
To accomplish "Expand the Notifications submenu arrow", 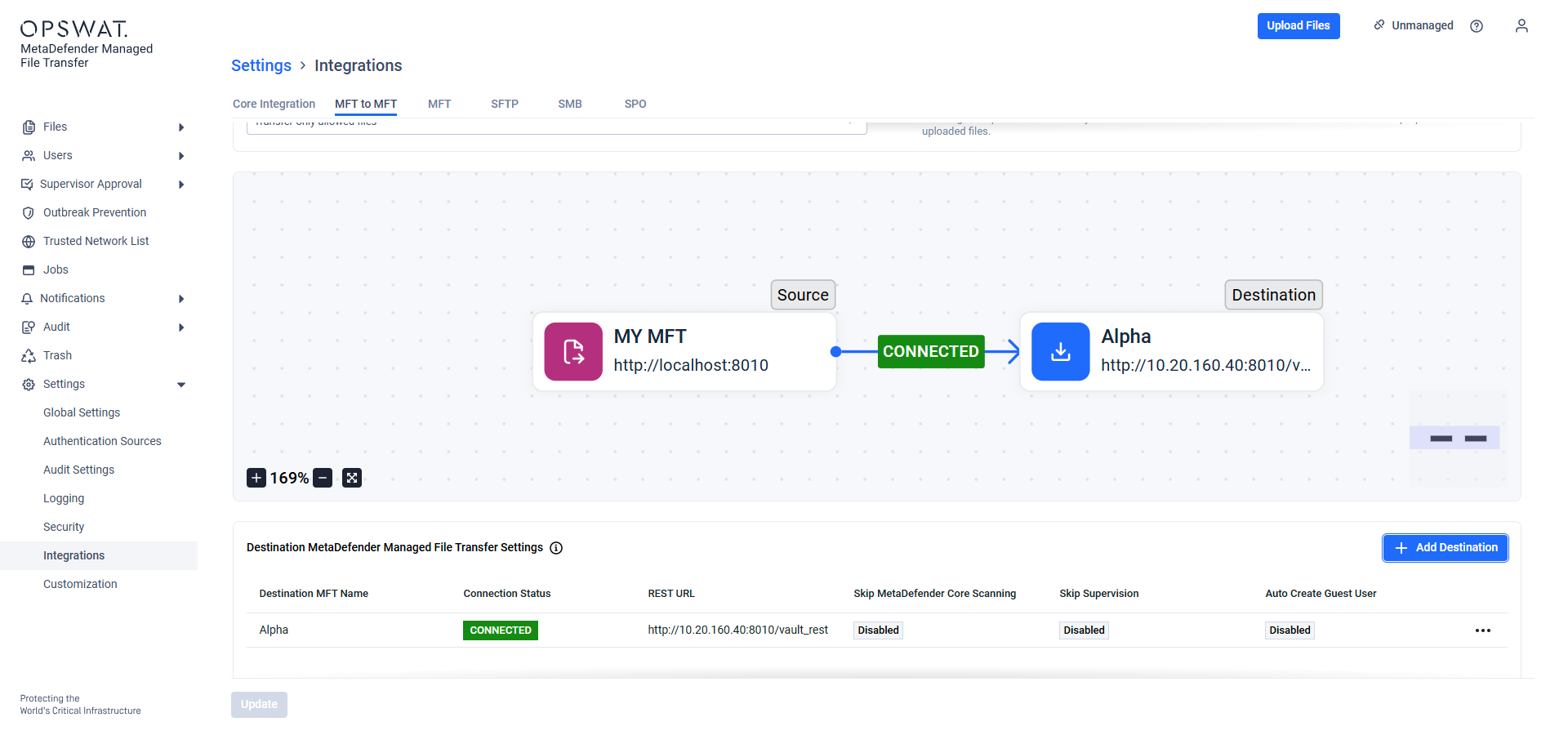I will pos(181,299).
